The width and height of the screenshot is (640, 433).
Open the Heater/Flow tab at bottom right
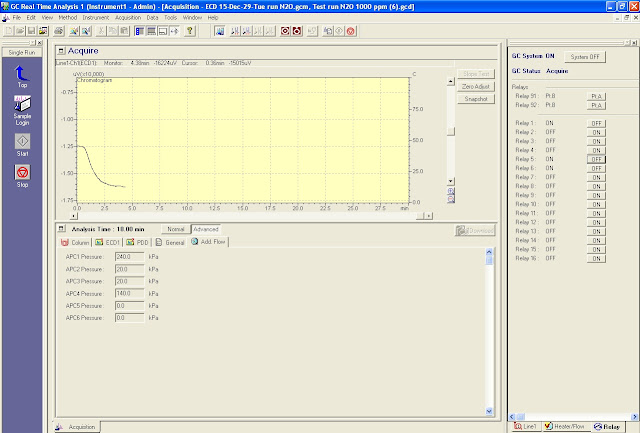click(565, 426)
